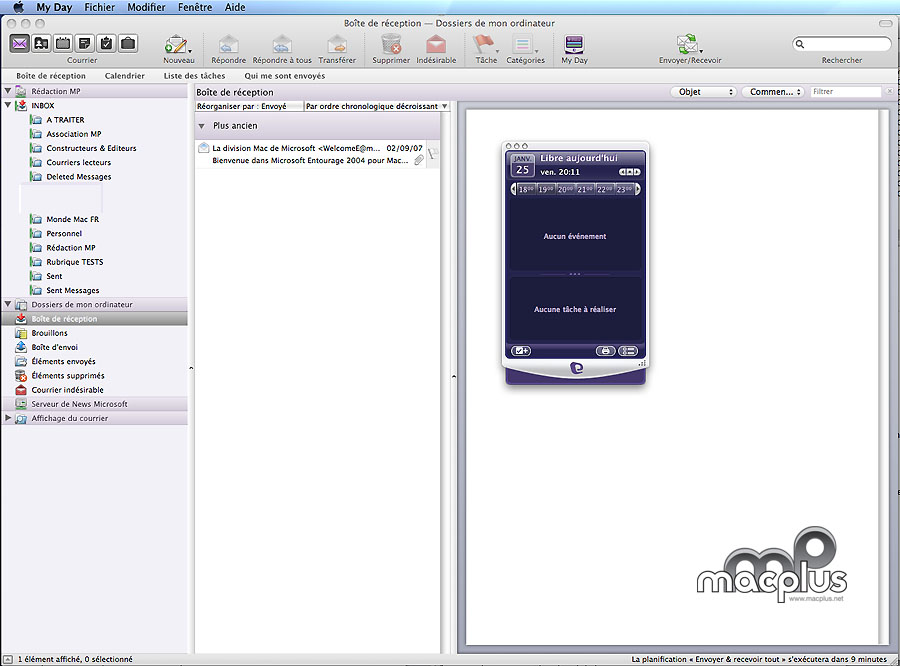Collapse the Rédaction MP account tree
This screenshot has height=666, width=900.
point(8,91)
